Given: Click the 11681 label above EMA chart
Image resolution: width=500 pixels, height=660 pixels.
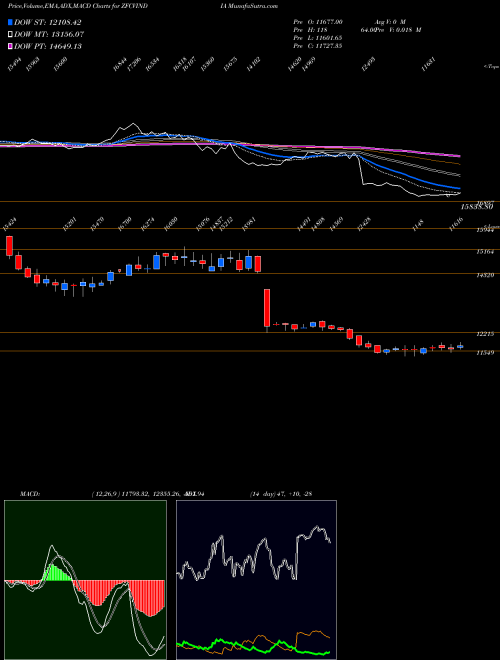Looking at the screenshot, I should coord(429,65).
